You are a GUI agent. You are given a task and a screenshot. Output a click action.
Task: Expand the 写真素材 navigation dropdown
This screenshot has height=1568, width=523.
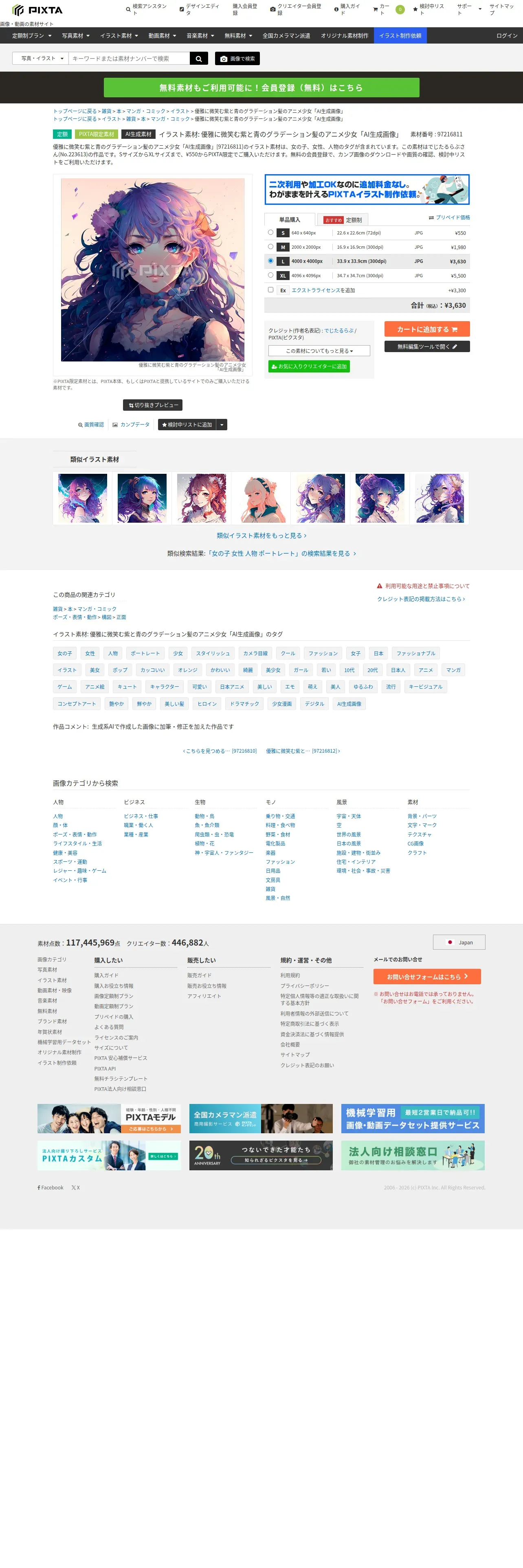pos(75,36)
